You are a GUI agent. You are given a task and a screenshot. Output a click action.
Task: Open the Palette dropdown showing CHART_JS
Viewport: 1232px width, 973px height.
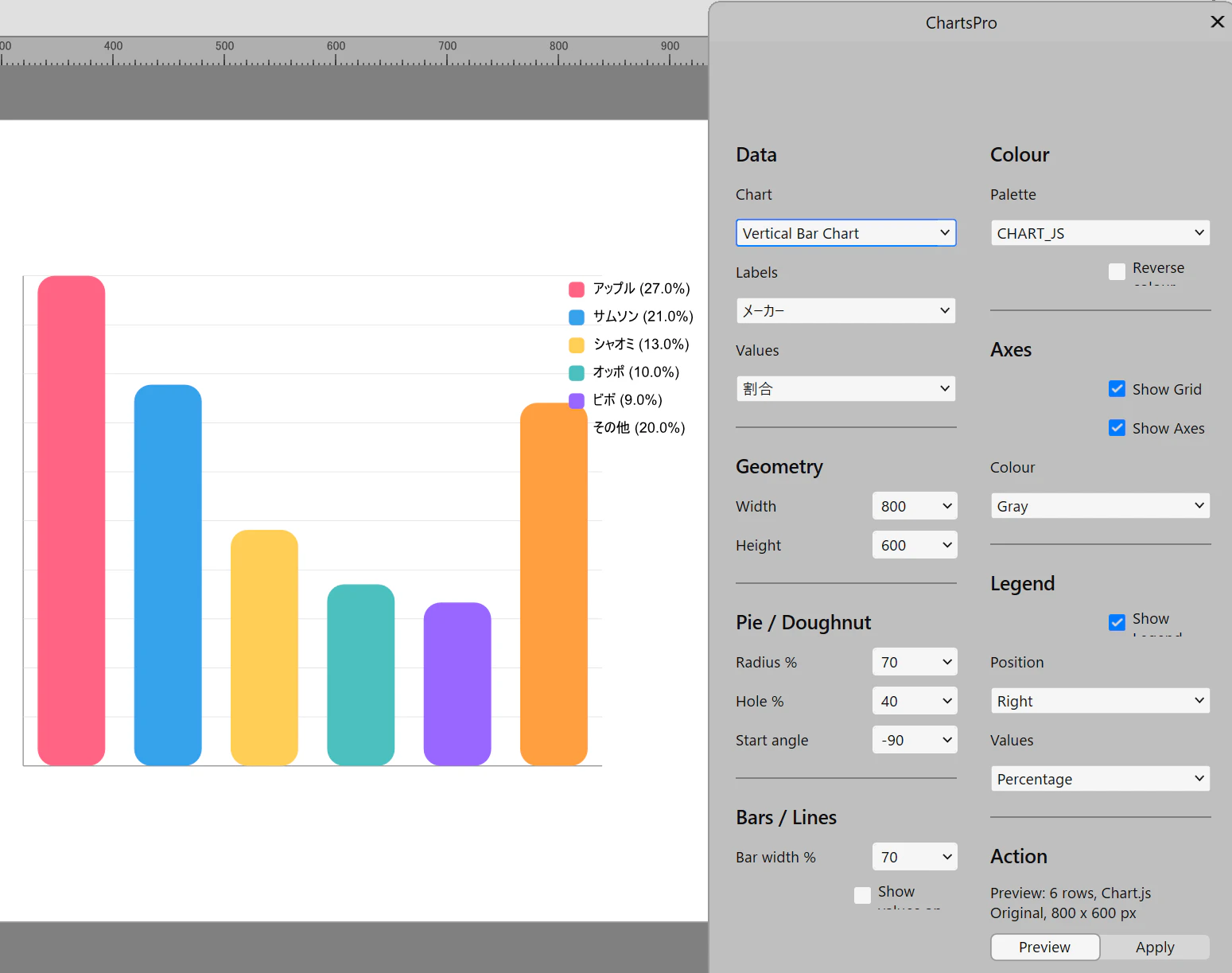[x=1100, y=233]
